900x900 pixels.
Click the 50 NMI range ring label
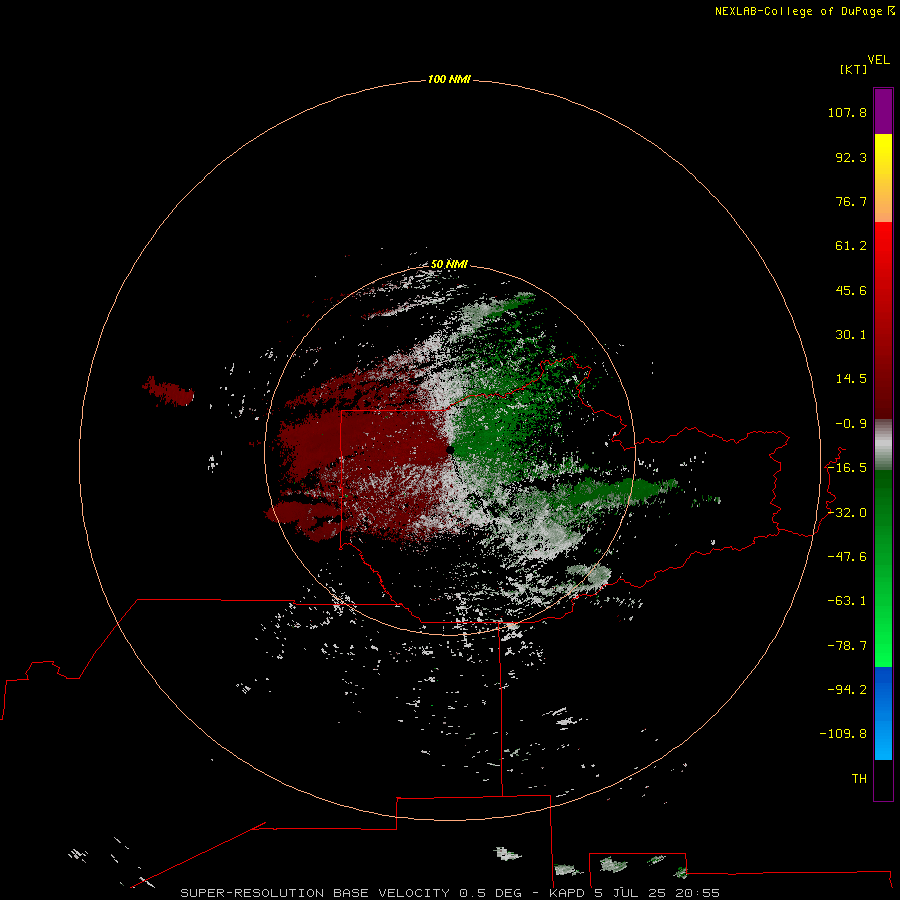coord(449,264)
